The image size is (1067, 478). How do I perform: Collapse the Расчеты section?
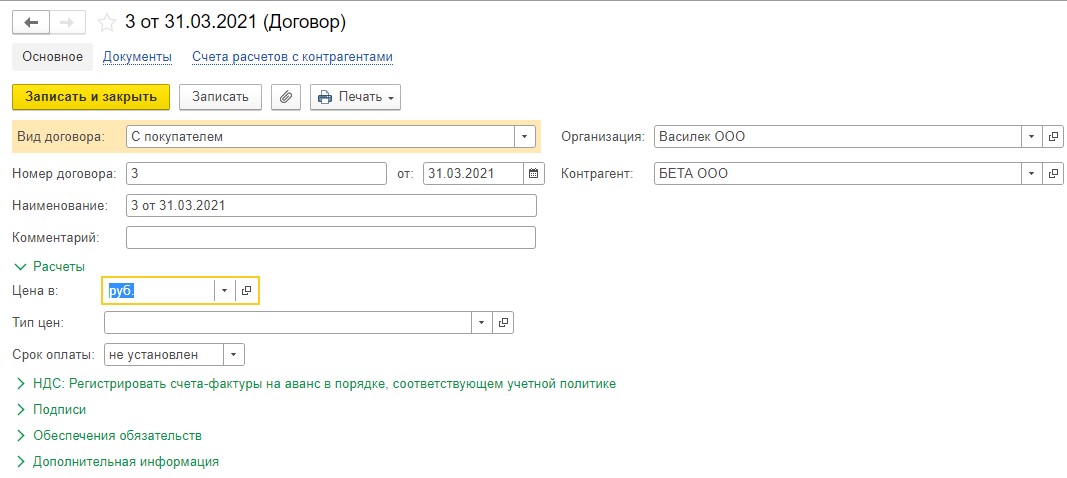point(50,267)
